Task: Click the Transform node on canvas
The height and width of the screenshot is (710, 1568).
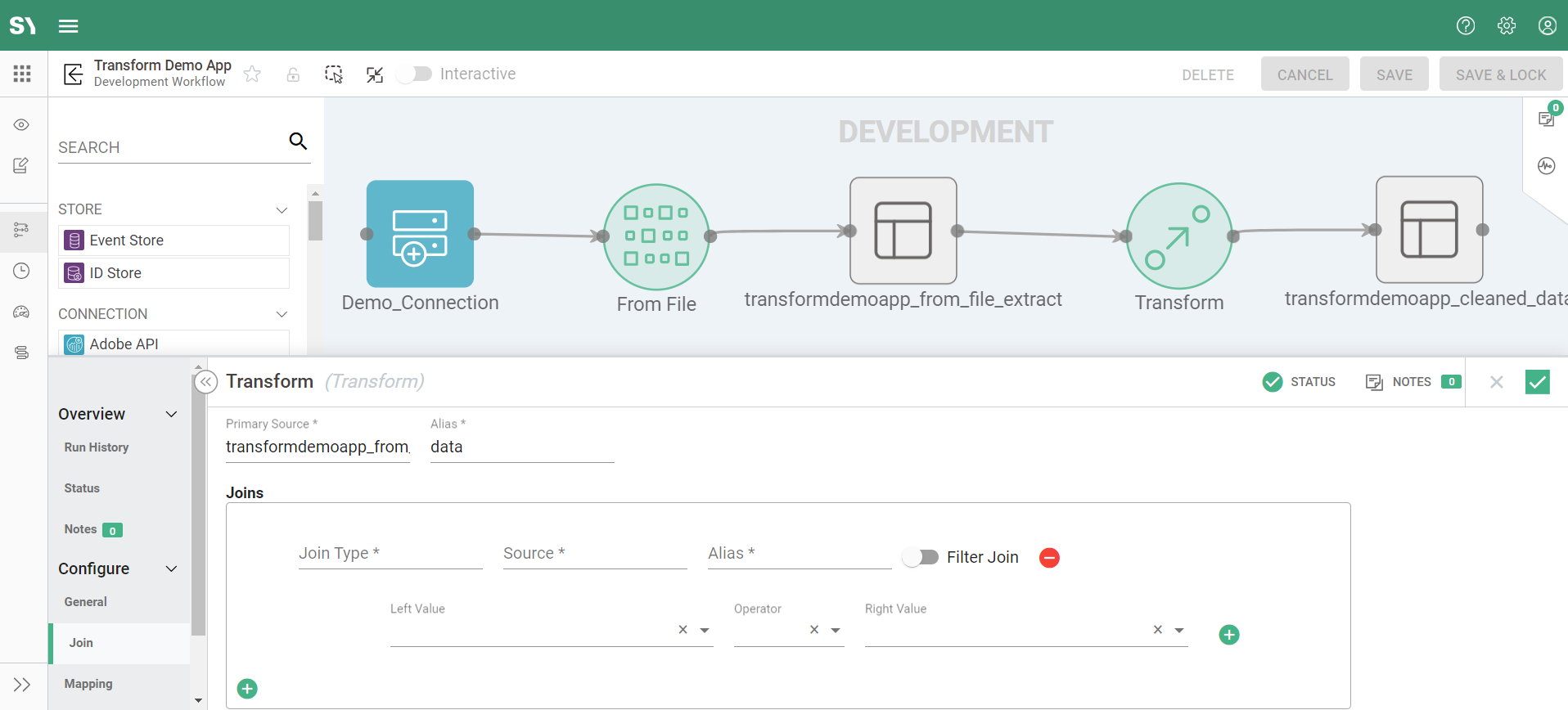Action: [x=1178, y=236]
